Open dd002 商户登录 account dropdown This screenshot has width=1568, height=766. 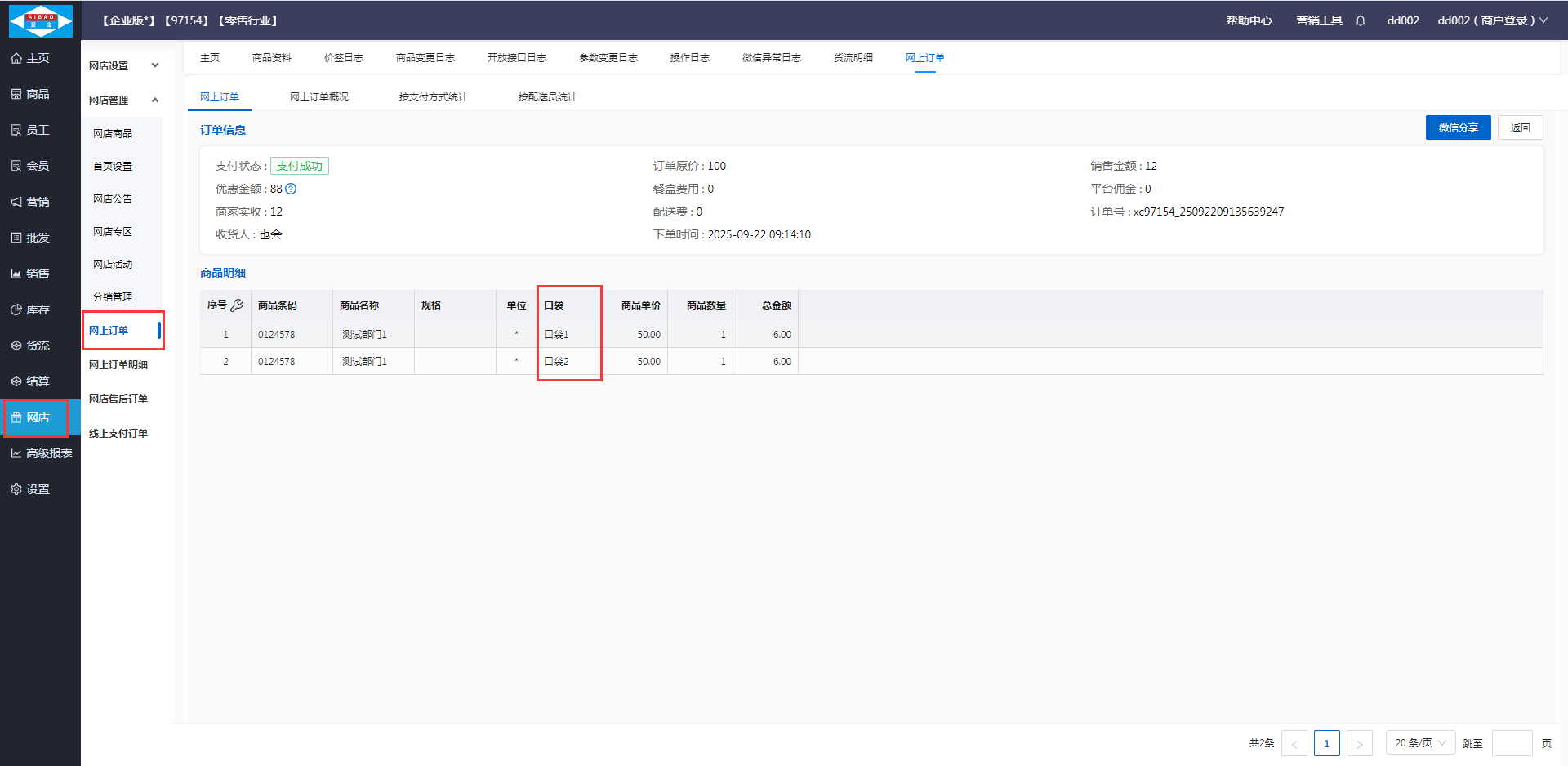point(1492,20)
